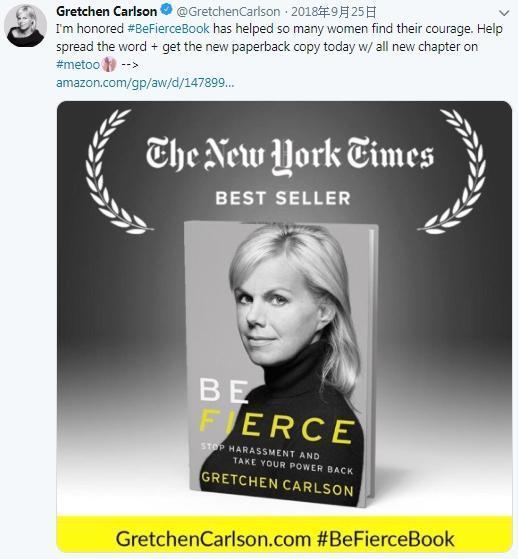The width and height of the screenshot is (518, 559).
Task: Open the Gretchen Carlson display name link
Action: pyautogui.click(x=107, y=11)
